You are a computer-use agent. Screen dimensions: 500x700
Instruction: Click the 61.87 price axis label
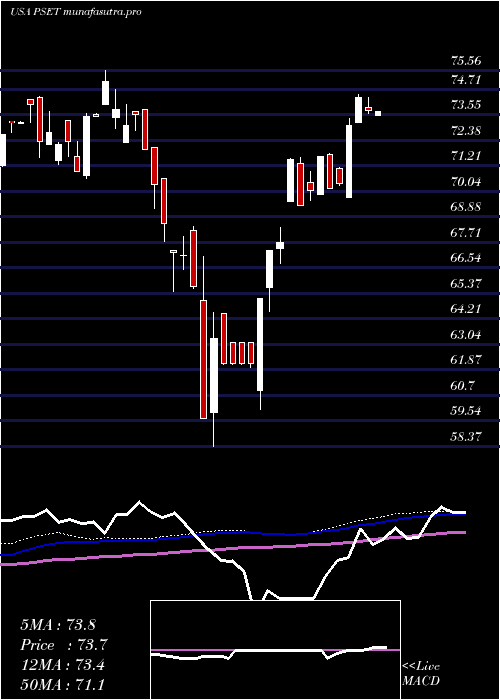[466, 360]
